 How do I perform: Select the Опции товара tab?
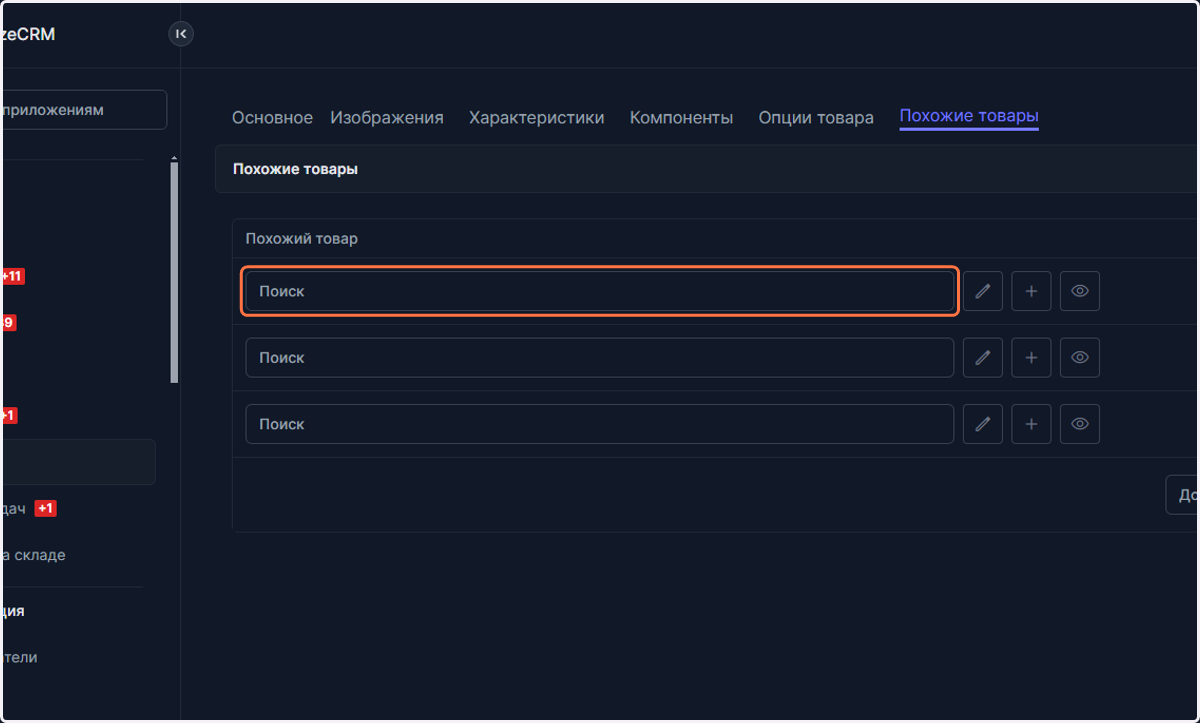click(816, 118)
